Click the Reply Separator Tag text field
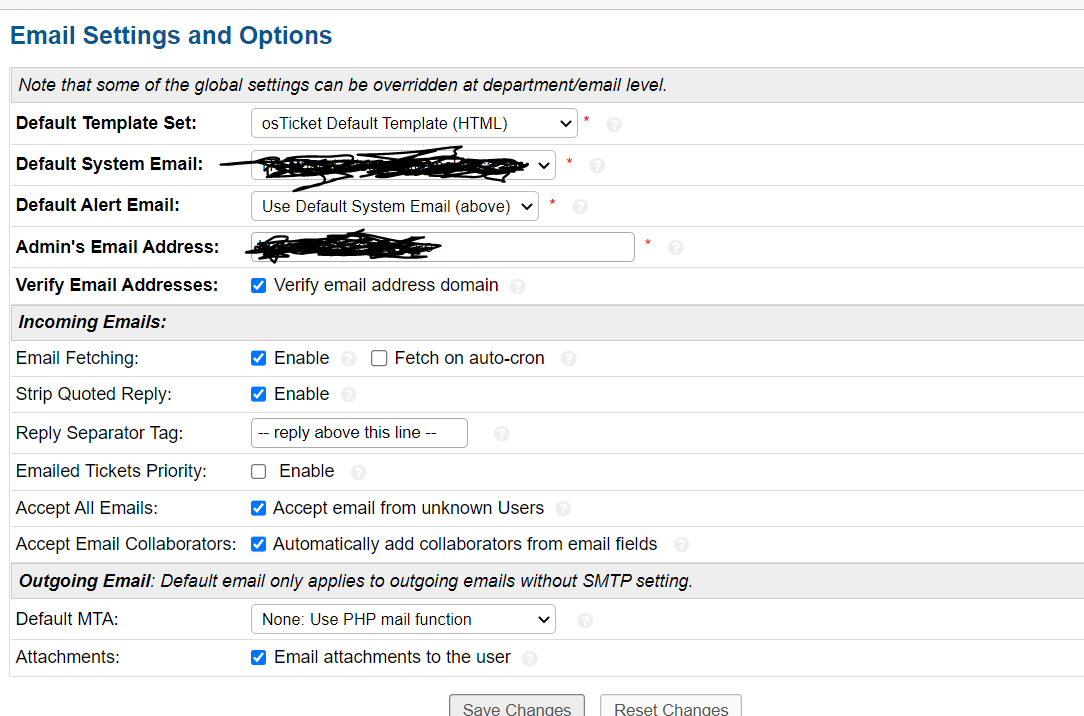The height and width of the screenshot is (716, 1084). [359, 433]
